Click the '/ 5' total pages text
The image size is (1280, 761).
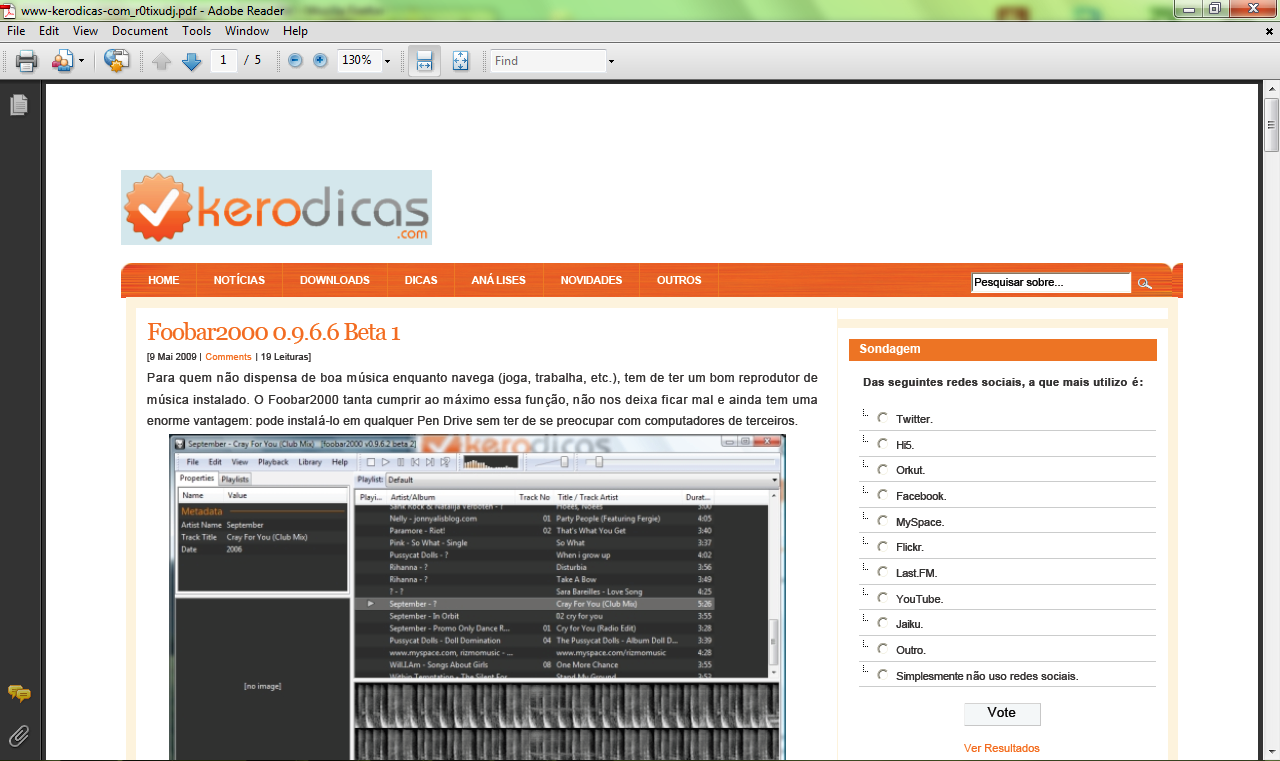[x=253, y=60]
